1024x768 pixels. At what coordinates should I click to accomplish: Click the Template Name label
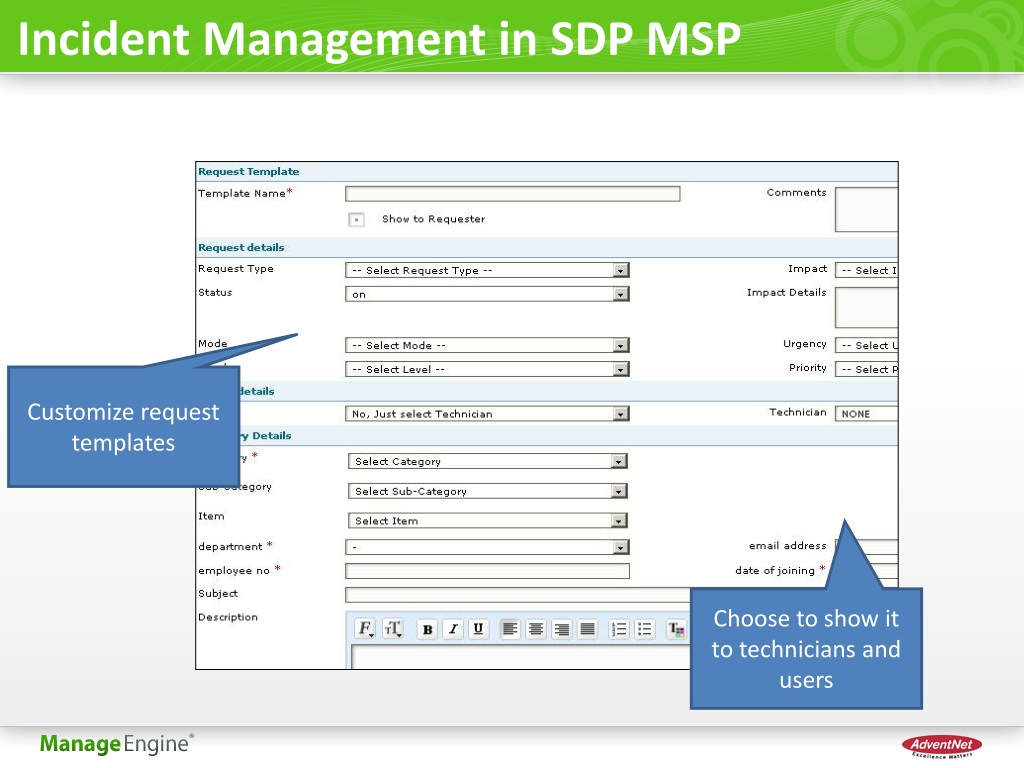242,193
